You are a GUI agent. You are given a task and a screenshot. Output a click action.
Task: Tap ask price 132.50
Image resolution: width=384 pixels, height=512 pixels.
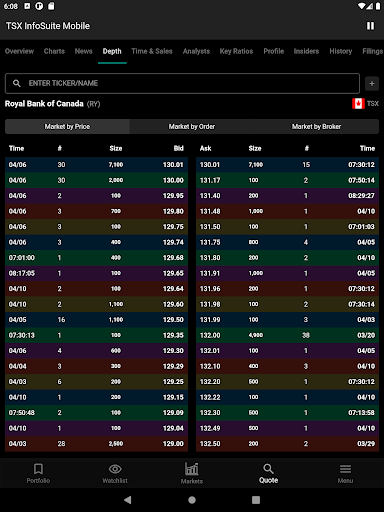(210, 444)
